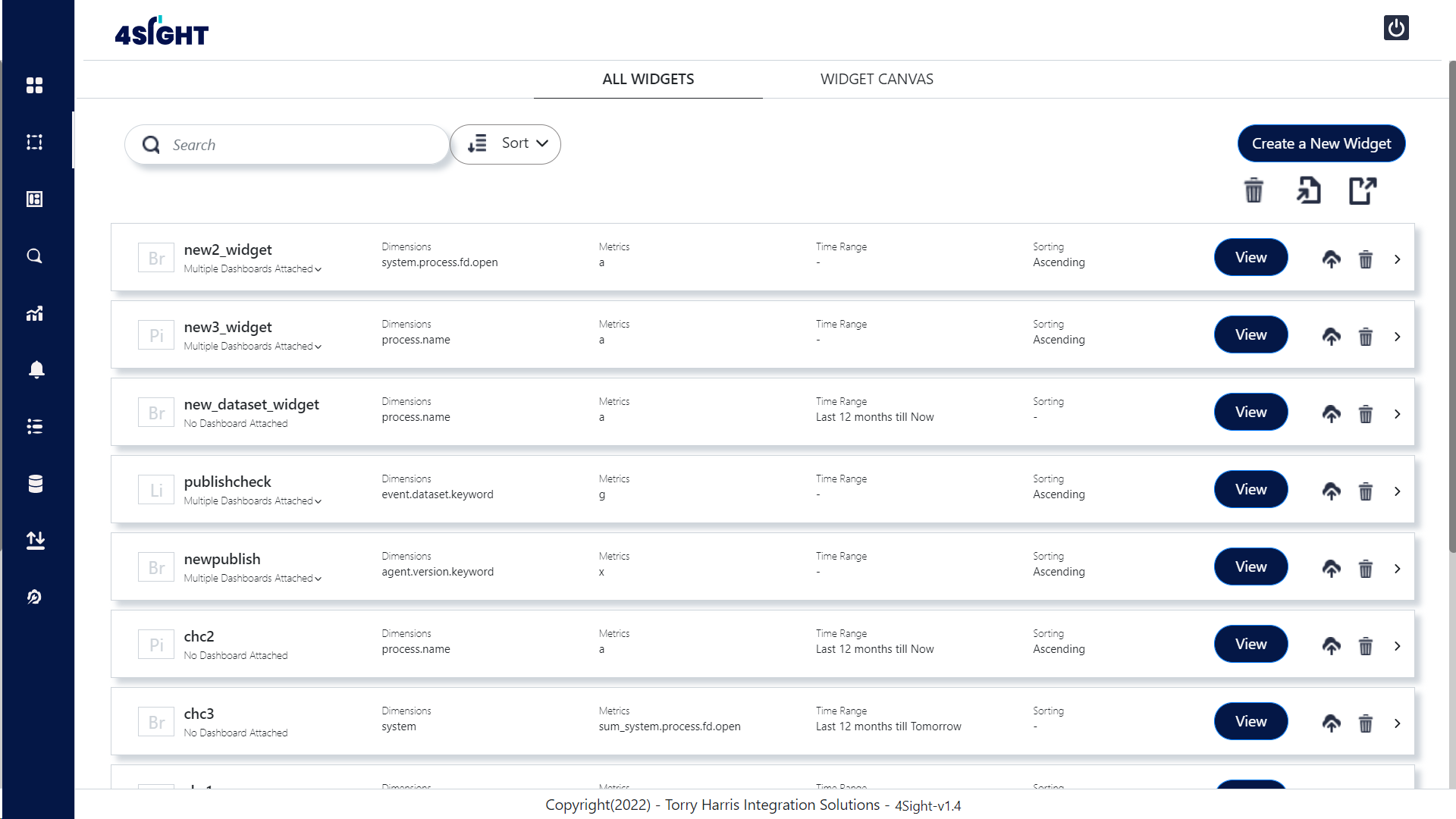Switch to the Widget Canvas tab
Viewport: 1456px width, 819px height.
[x=876, y=80]
